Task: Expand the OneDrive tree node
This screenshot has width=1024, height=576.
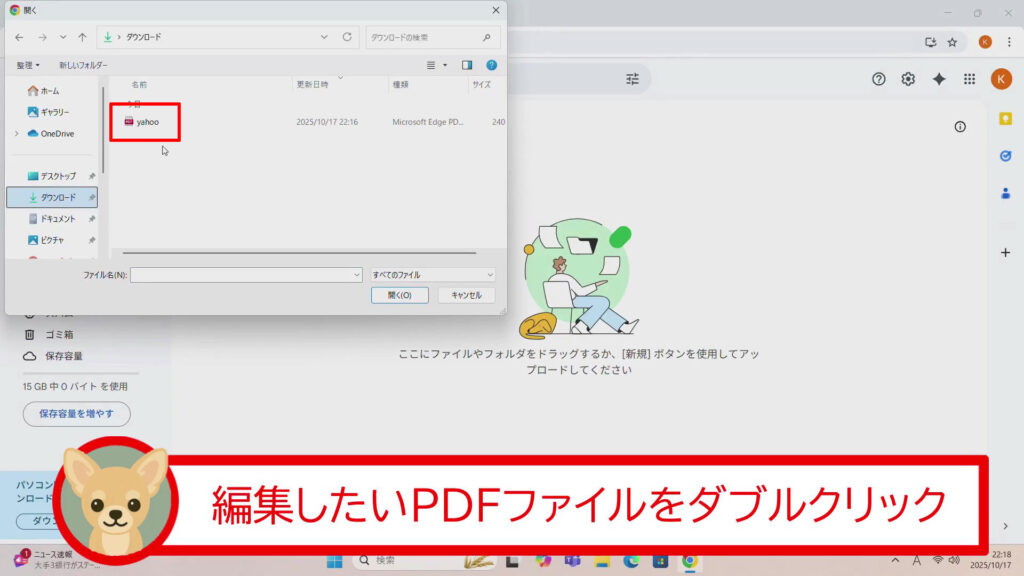Action: point(16,134)
